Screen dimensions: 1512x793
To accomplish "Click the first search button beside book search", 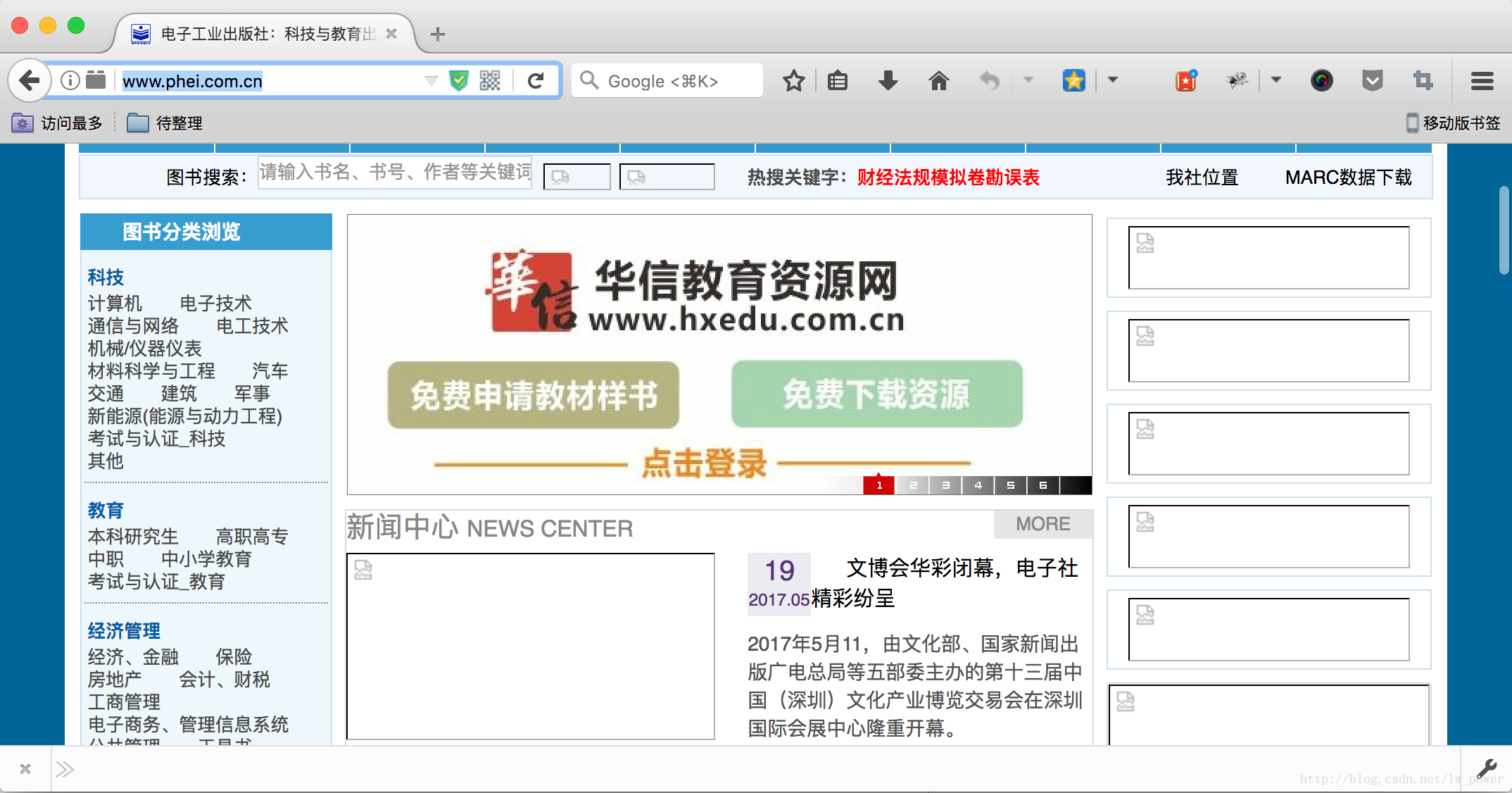I will (x=577, y=177).
